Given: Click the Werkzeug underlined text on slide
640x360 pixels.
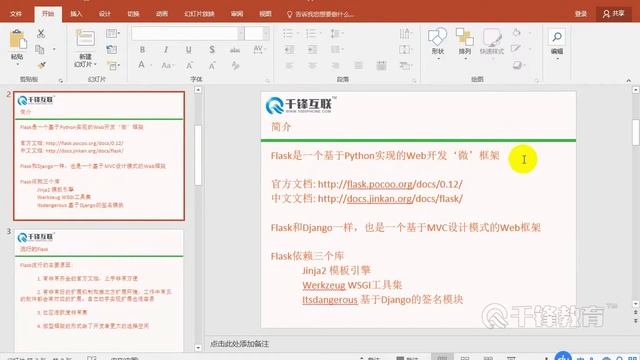Looking at the screenshot, I should pyautogui.click(x=324, y=285).
